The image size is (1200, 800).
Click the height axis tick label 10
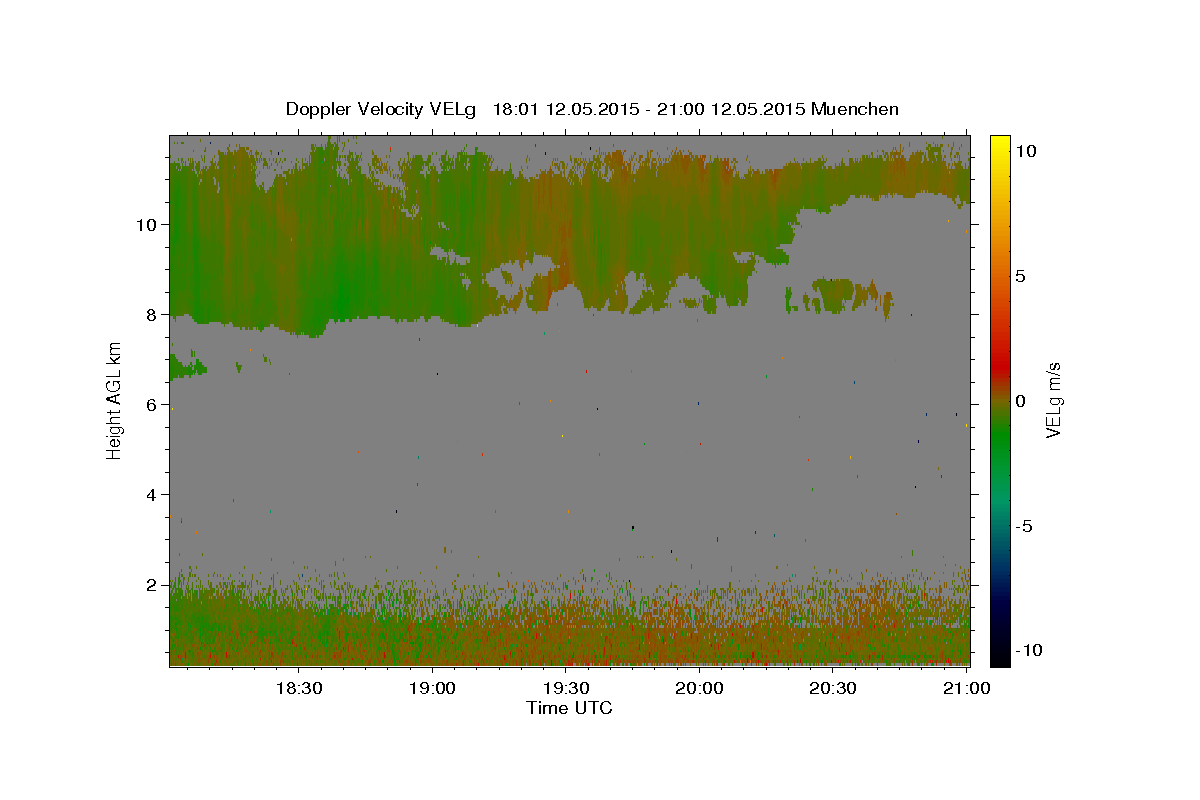pos(146,224)
